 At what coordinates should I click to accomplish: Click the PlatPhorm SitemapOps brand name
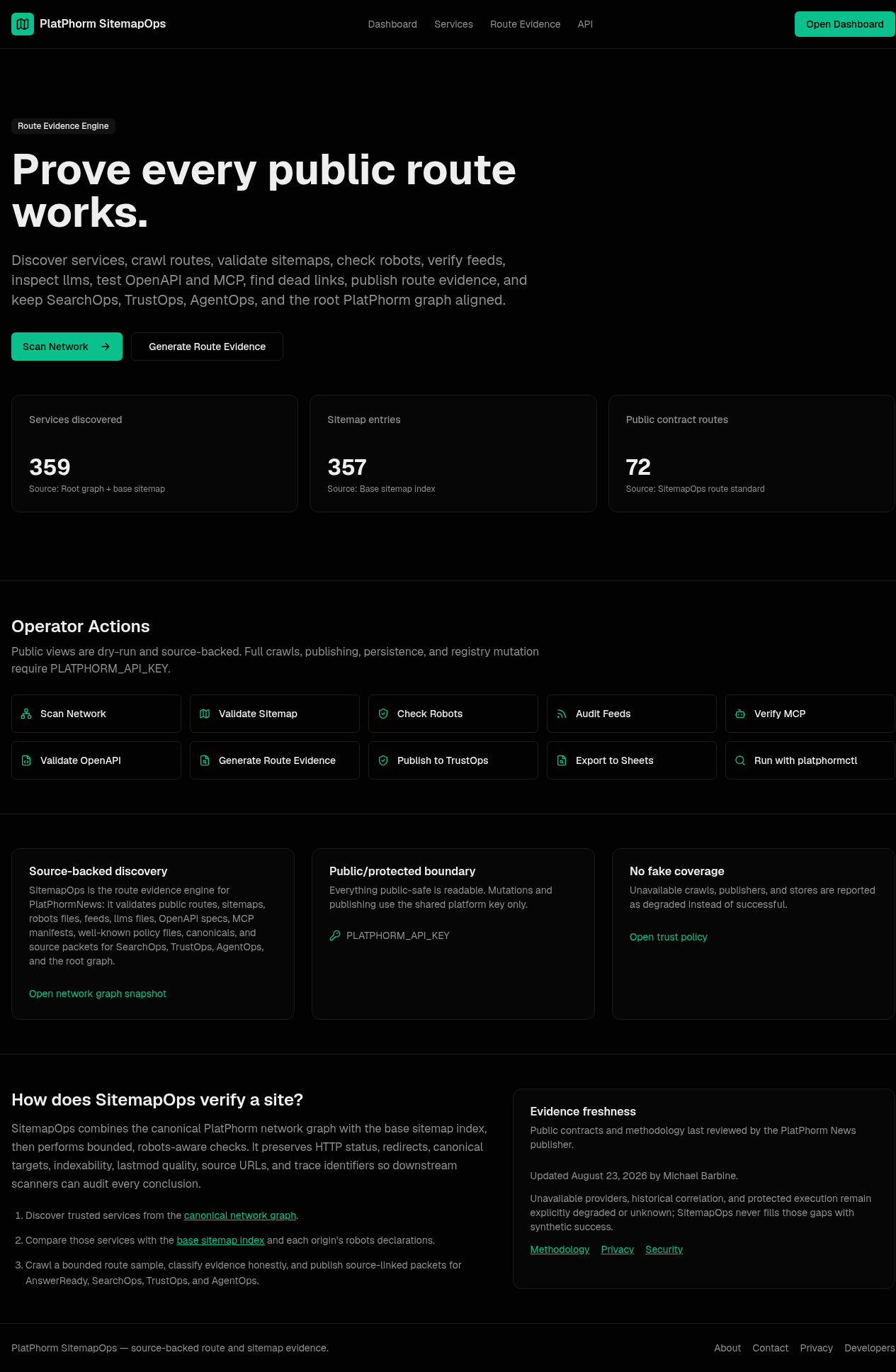coord(103,23)
